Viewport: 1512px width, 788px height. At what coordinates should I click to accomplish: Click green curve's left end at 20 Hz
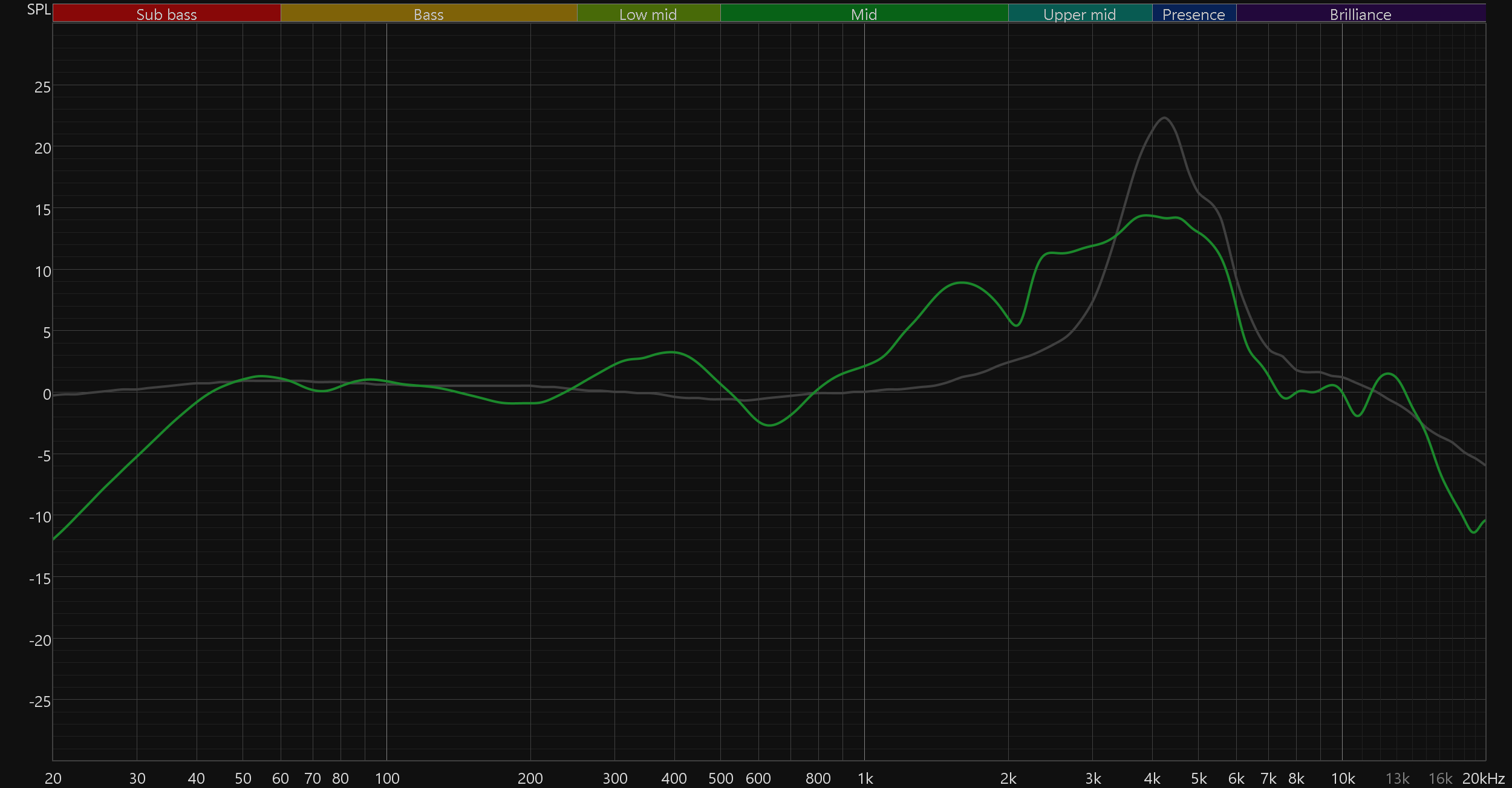54,539
